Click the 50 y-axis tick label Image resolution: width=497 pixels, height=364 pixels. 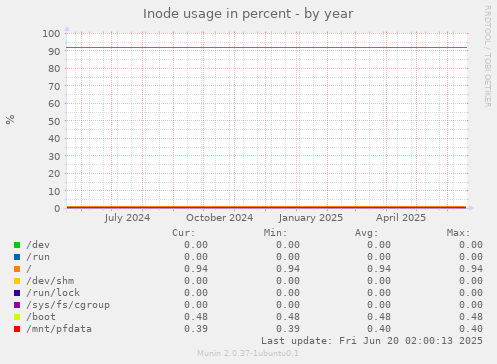coord(54,121)
